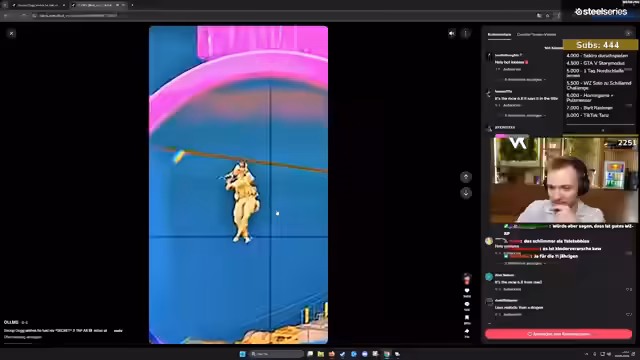The height and width of the screenshot is (360, 640).
Task: Click 'Antworten' under the first comment
Action: (512, 69)
